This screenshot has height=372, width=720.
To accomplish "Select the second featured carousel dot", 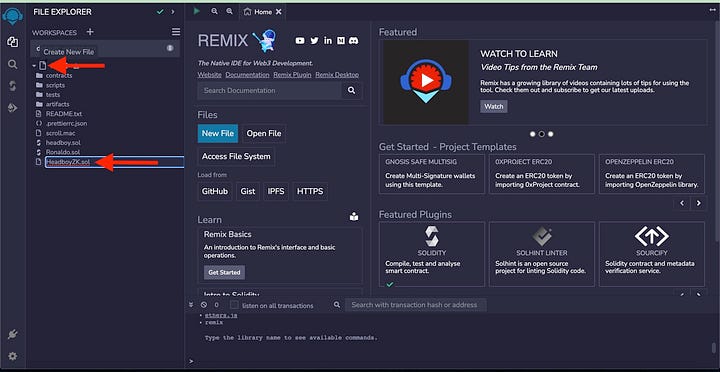I will click(x=542, y=134).
